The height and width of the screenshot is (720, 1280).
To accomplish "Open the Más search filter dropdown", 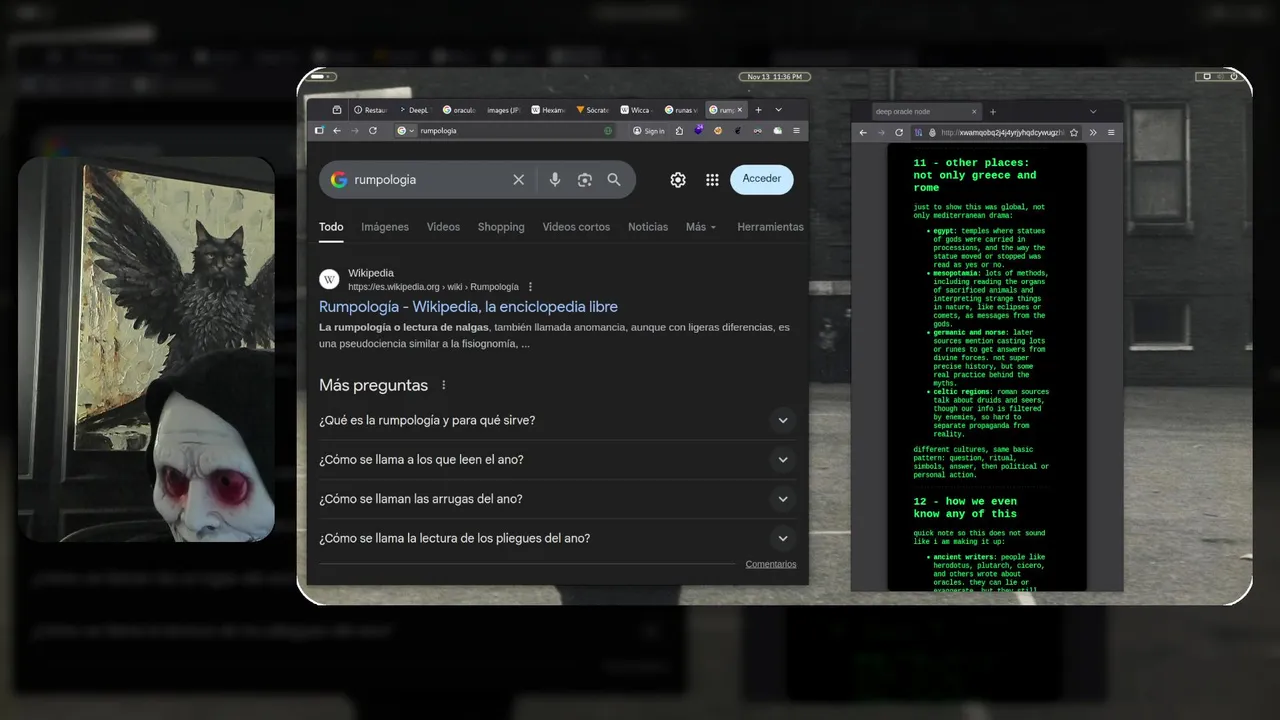I will coord(701,227).
